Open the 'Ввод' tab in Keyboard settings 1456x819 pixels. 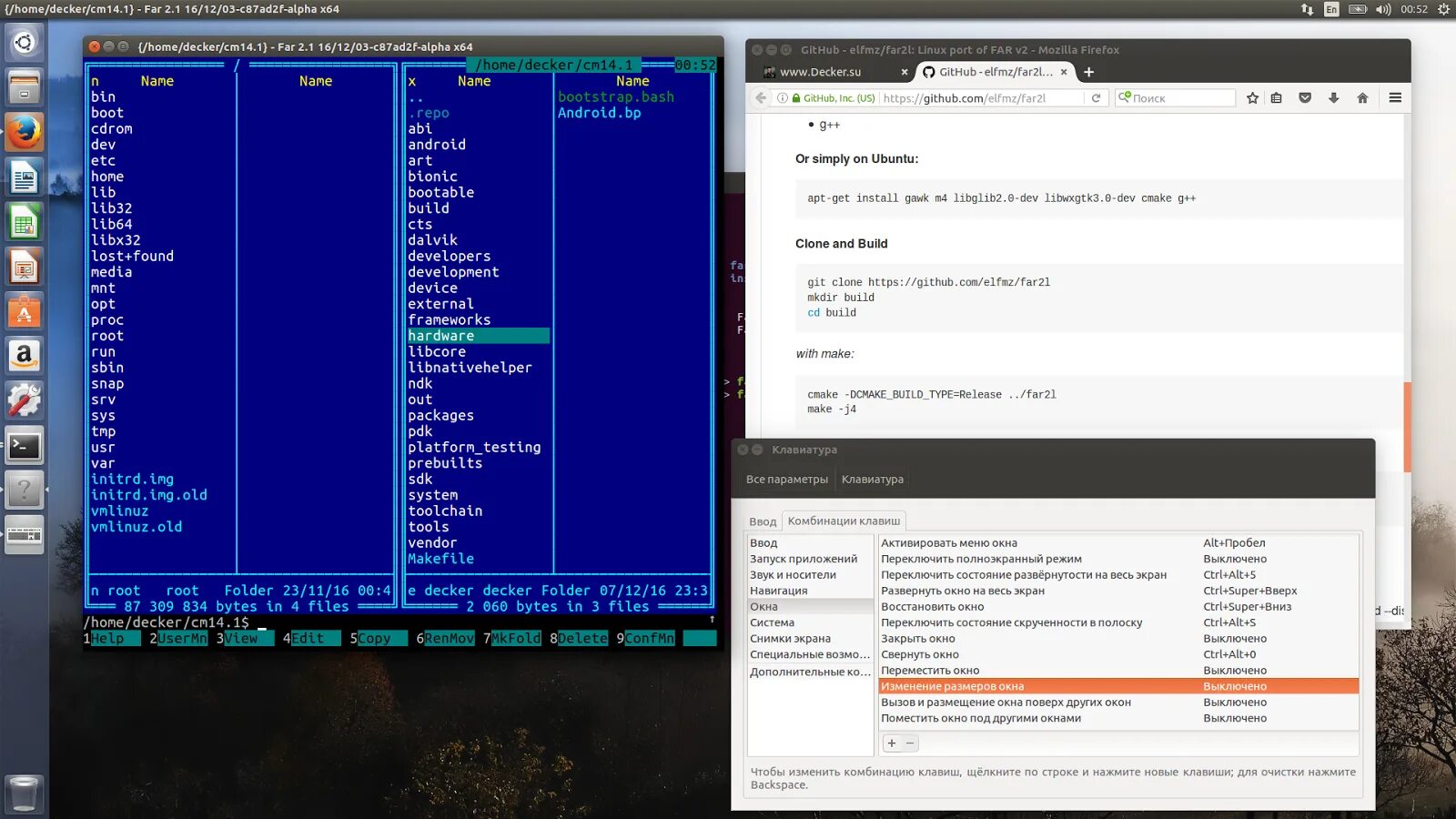tap(763, 521)
